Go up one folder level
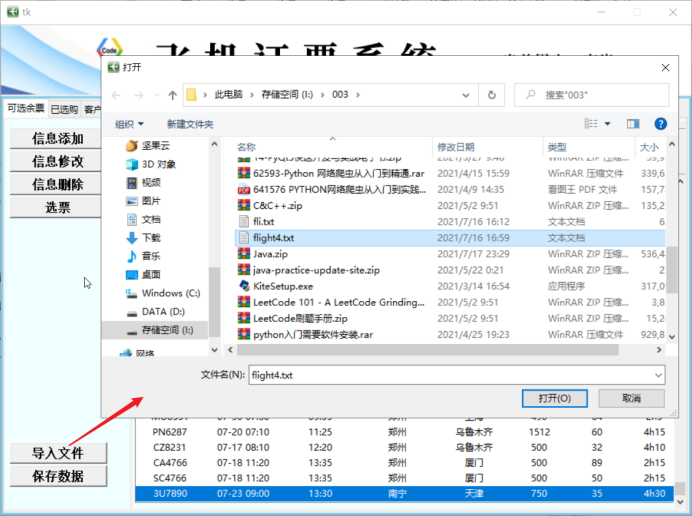This screenshot has width=692, height=516. click(x=173, y=95)
